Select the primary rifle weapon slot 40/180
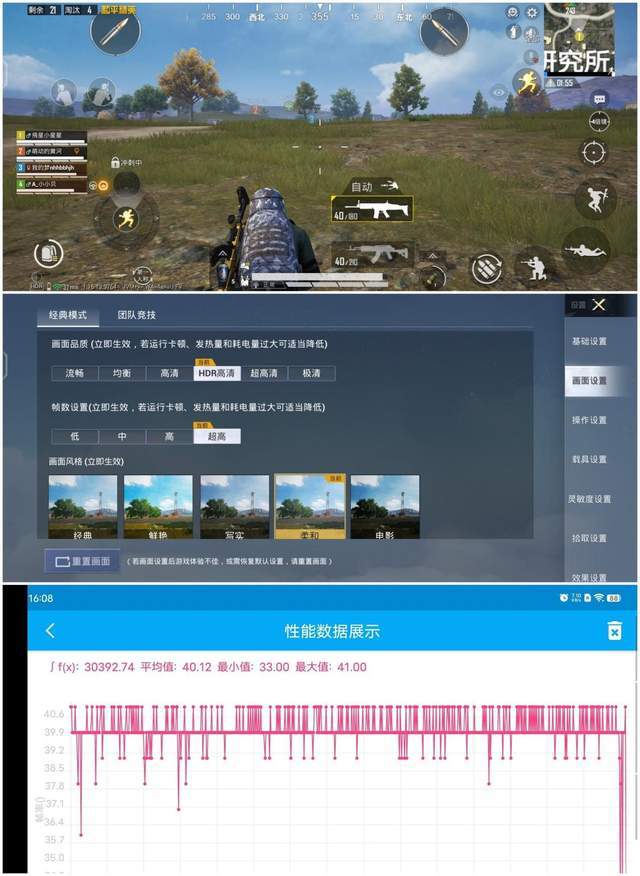 click(372, 210)
